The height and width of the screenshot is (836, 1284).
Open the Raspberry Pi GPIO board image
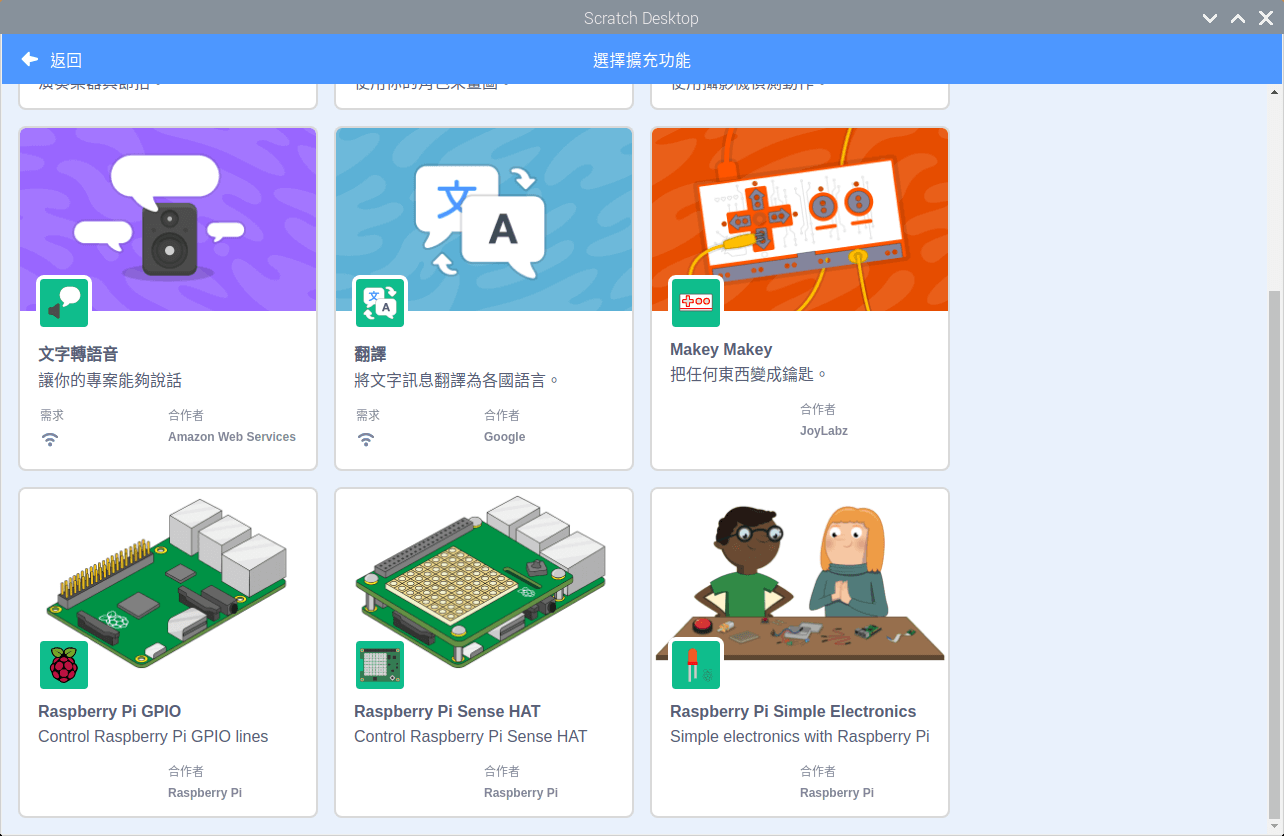[x=168, y=581]
